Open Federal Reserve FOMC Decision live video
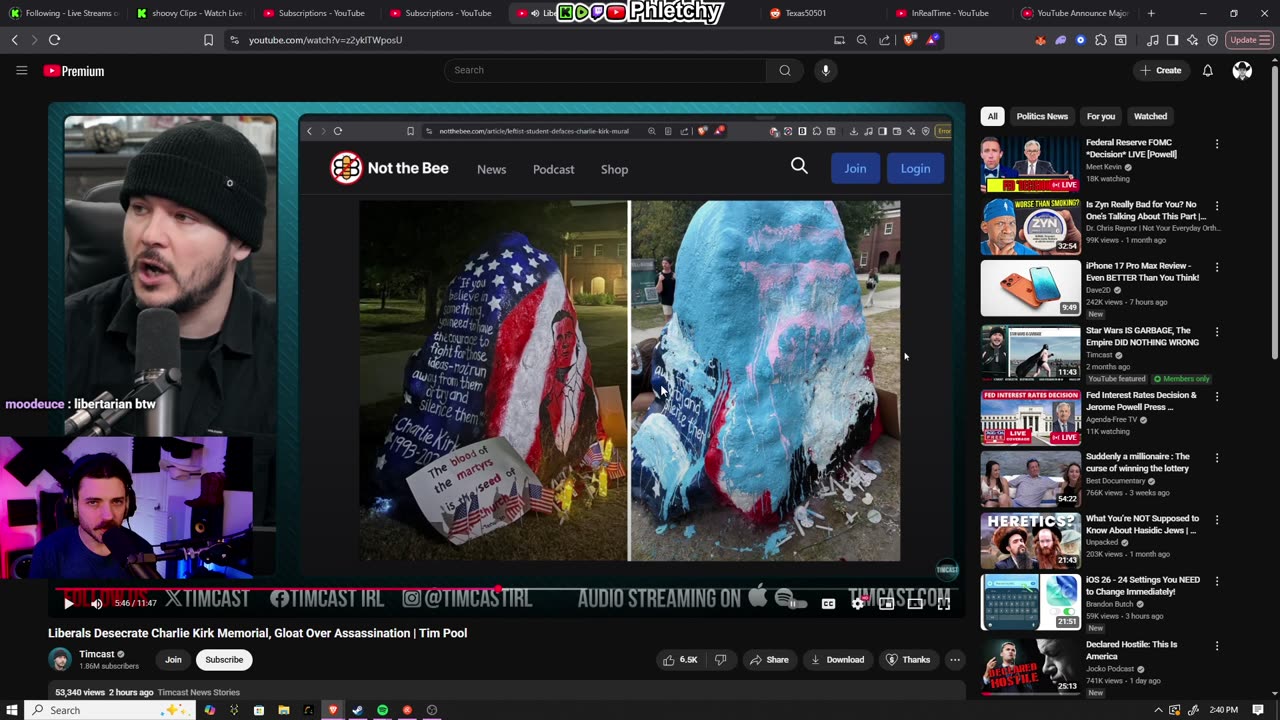 tap(1030, 164)
